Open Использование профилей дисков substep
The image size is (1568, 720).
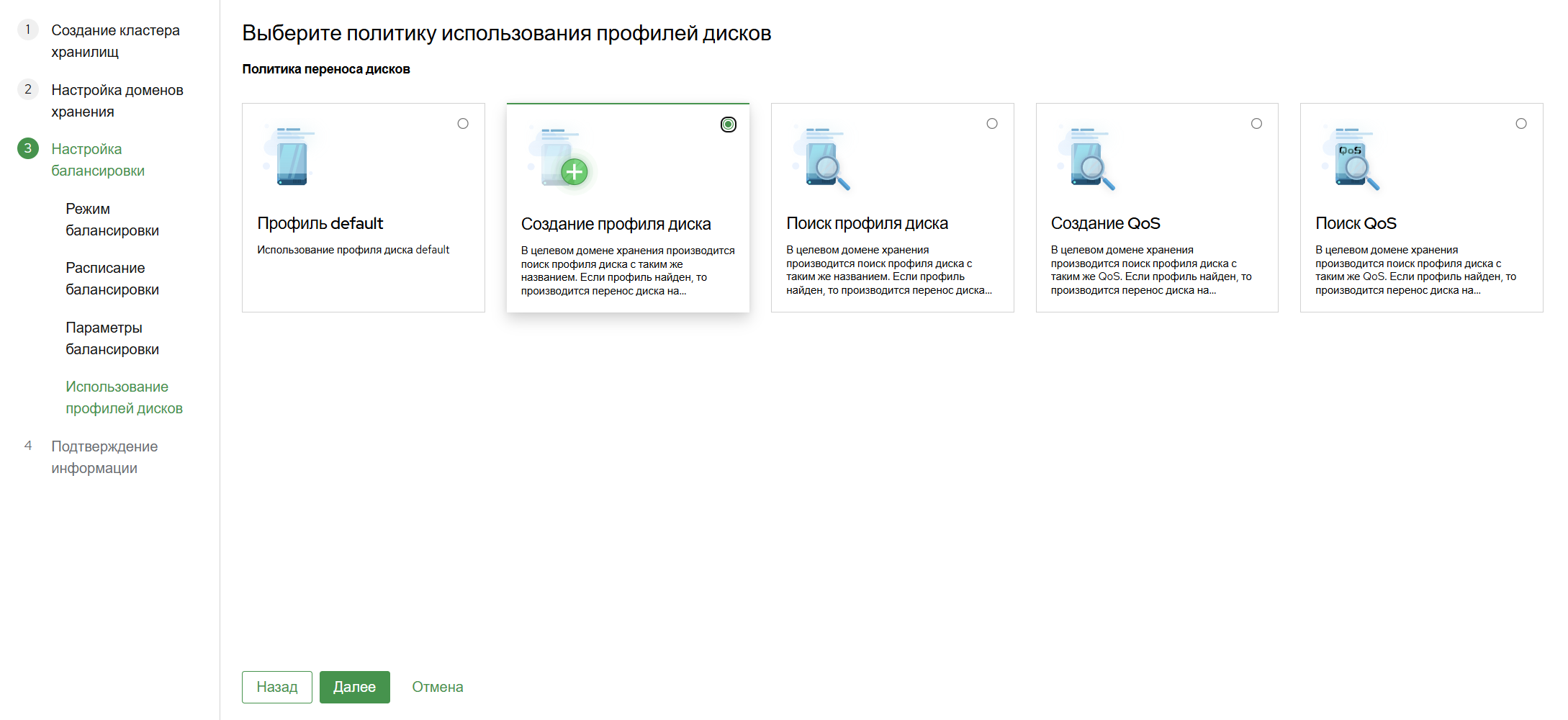[x=124, y=397]
